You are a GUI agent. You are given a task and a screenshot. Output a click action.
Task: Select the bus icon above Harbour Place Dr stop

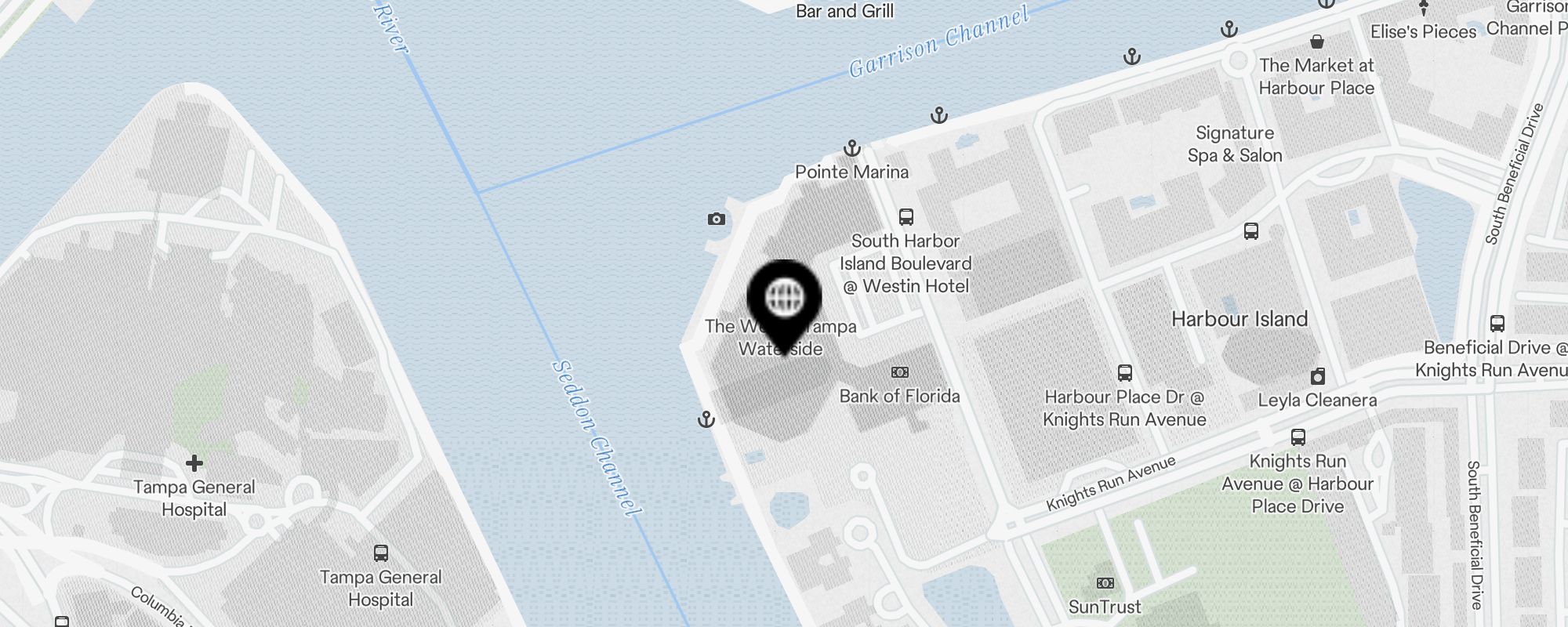[1125, 373]
